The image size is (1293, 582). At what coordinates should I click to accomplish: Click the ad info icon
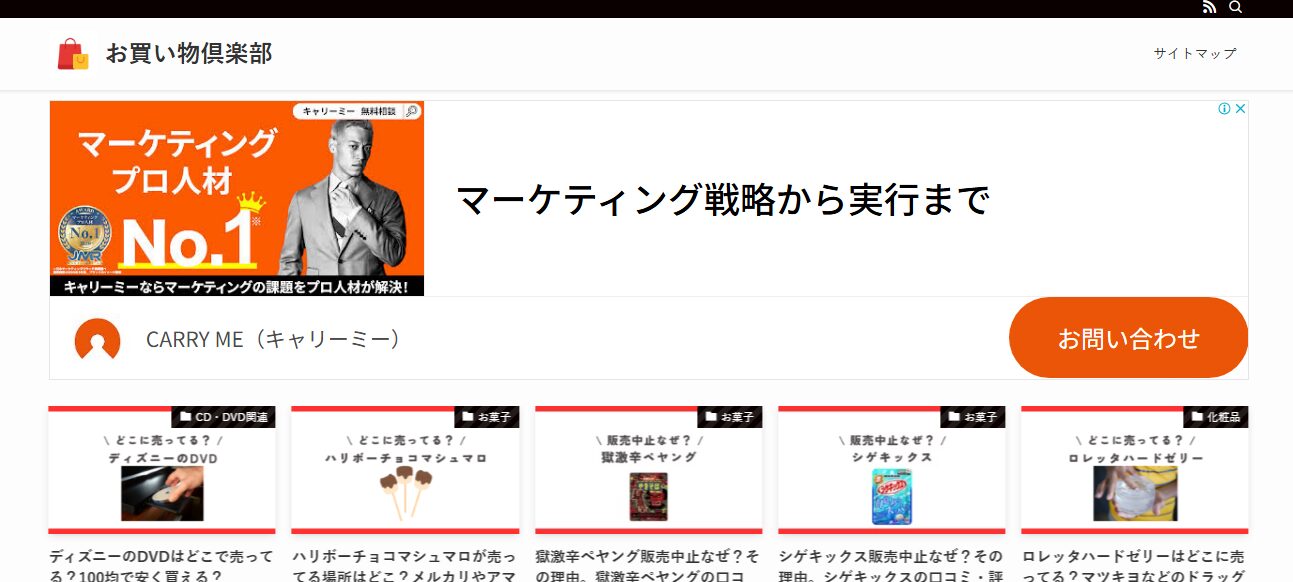pyautogui.click(x=1224, y=109)
